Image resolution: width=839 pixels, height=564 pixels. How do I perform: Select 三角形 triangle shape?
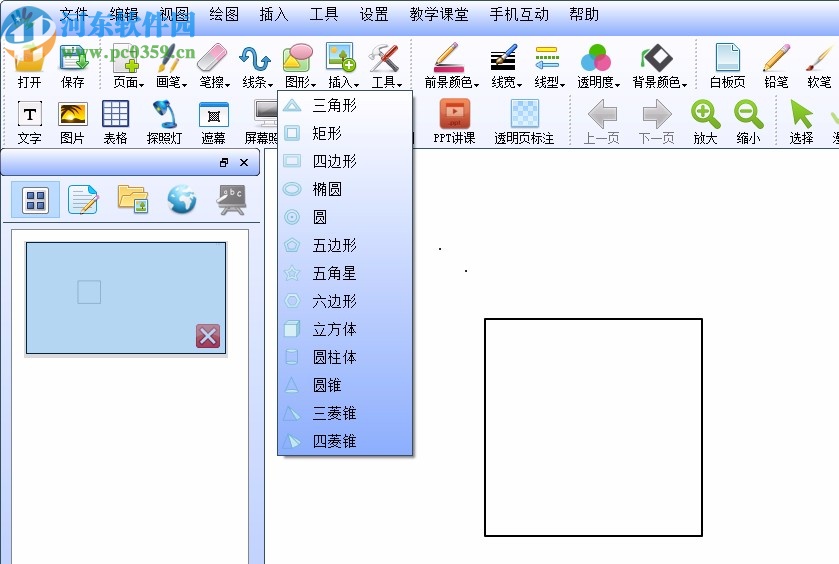pyautogui.click(x=345, y=105)
